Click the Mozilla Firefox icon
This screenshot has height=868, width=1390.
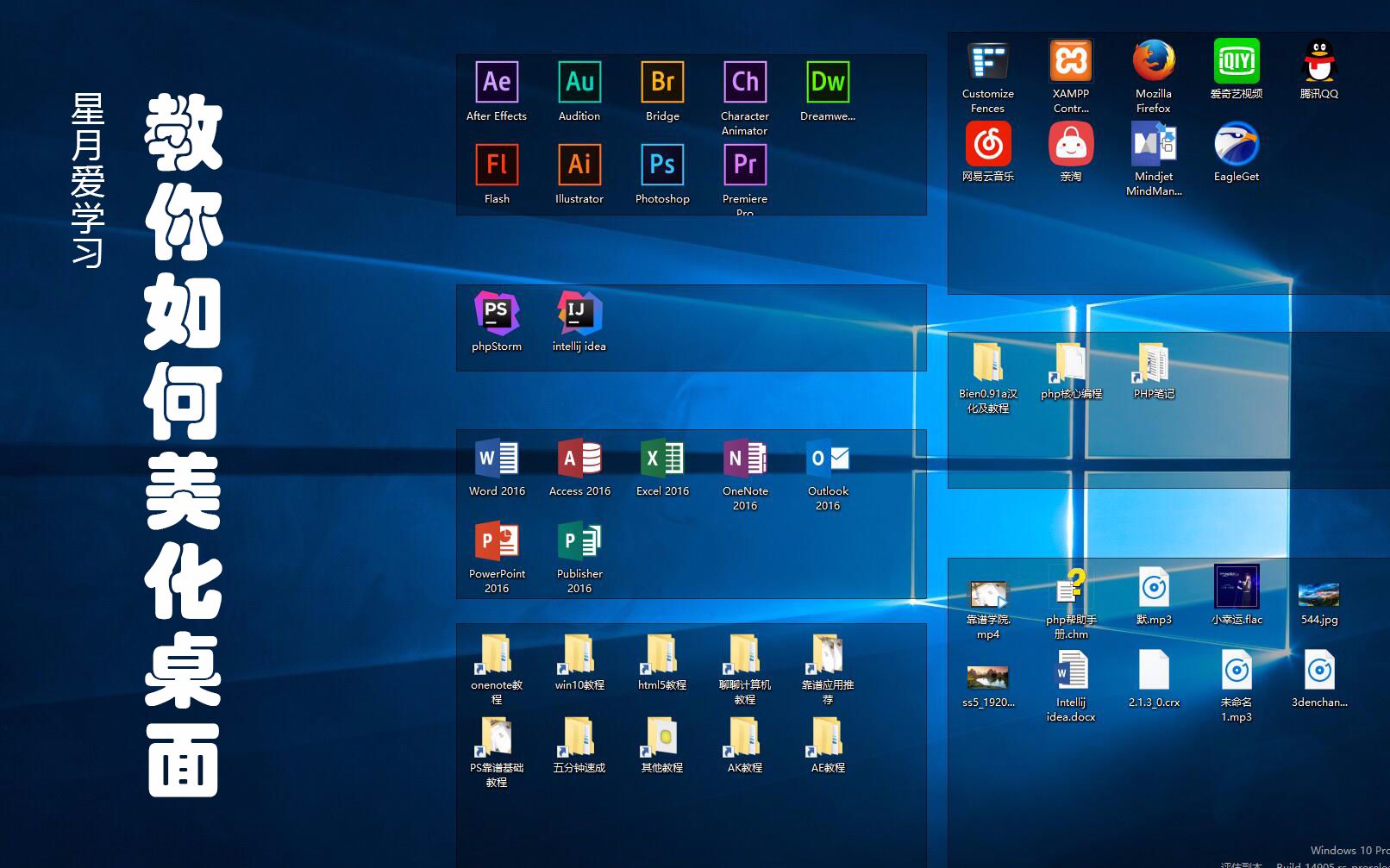1154,61
